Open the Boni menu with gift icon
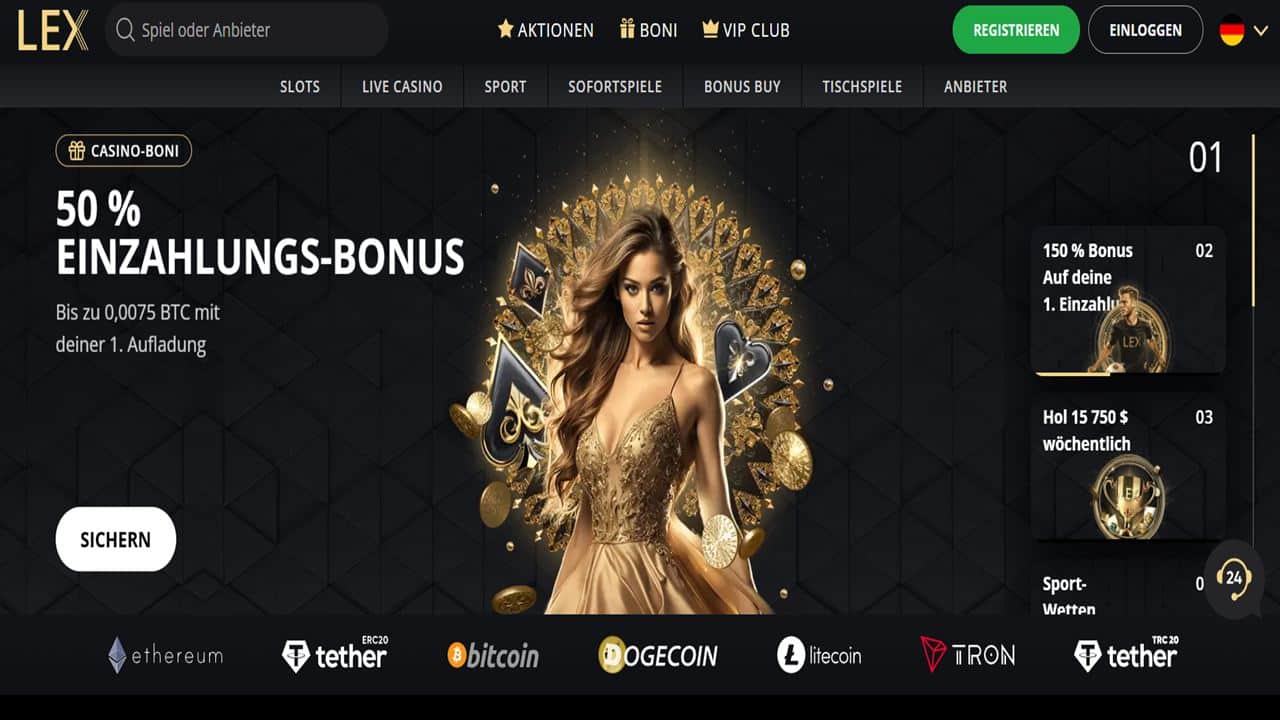This screenshot has height=720, width=1280. click(648, 30)
